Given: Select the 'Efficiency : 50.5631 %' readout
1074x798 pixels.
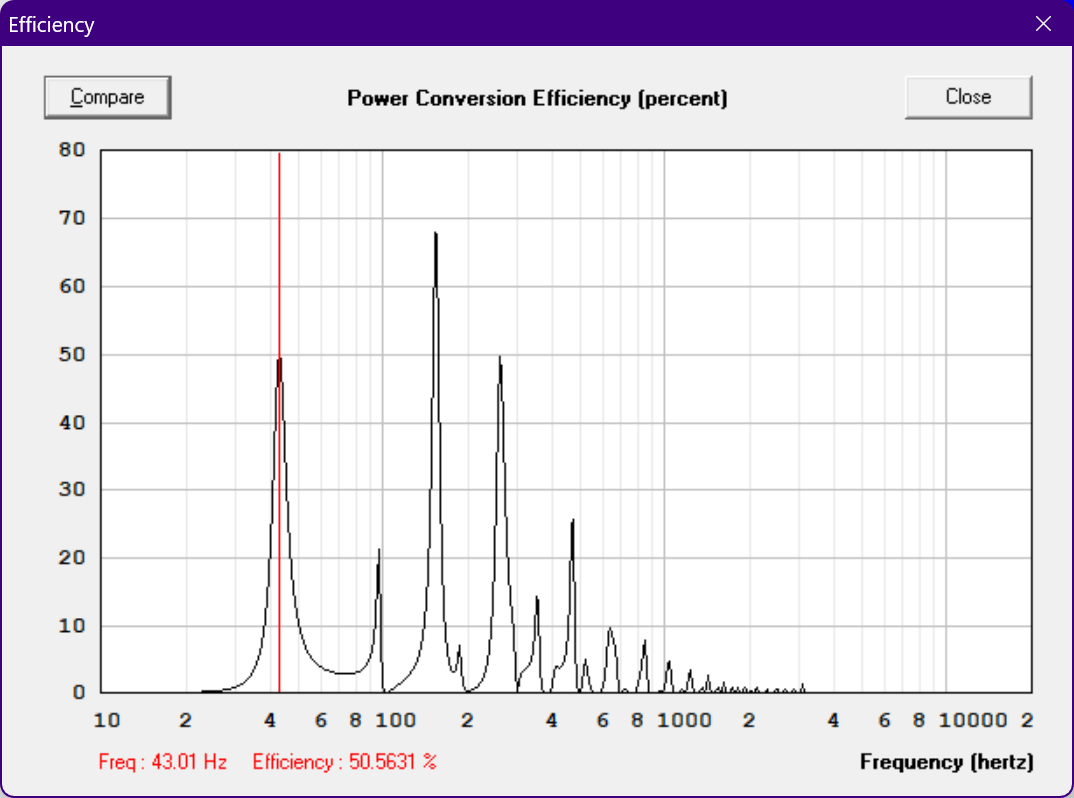Looking at the screenshot, I should pos(345,762).
